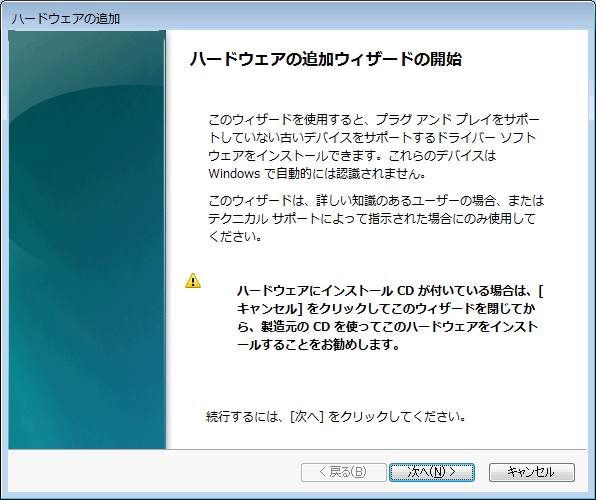Click the paragraph beginning このウィザードは、詳しい知識
The width and height of the screenshot is (596, 500).
376,219
